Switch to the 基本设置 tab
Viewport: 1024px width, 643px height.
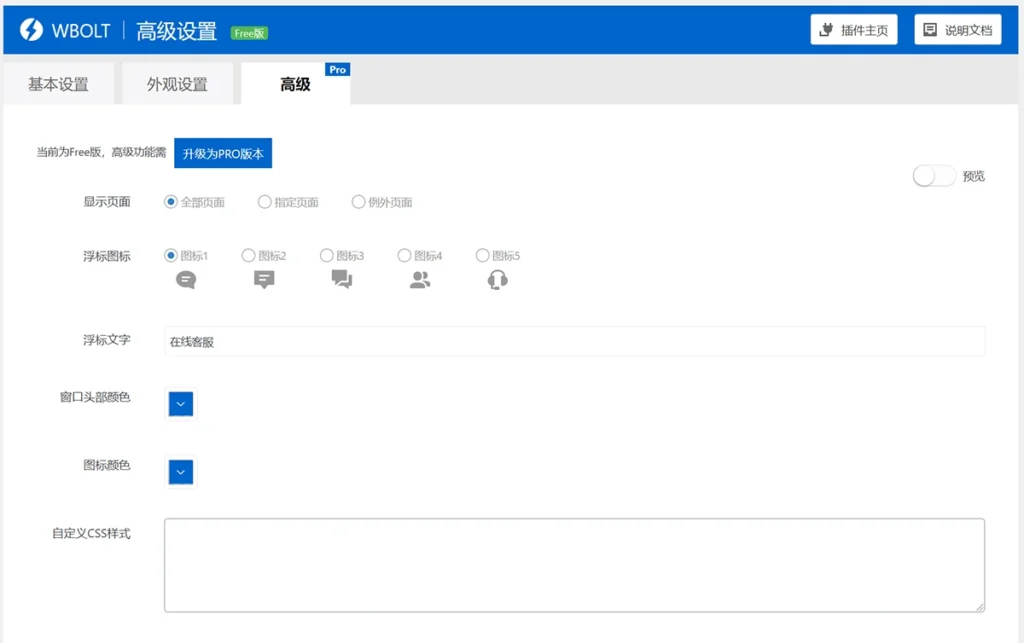[58, 85]
